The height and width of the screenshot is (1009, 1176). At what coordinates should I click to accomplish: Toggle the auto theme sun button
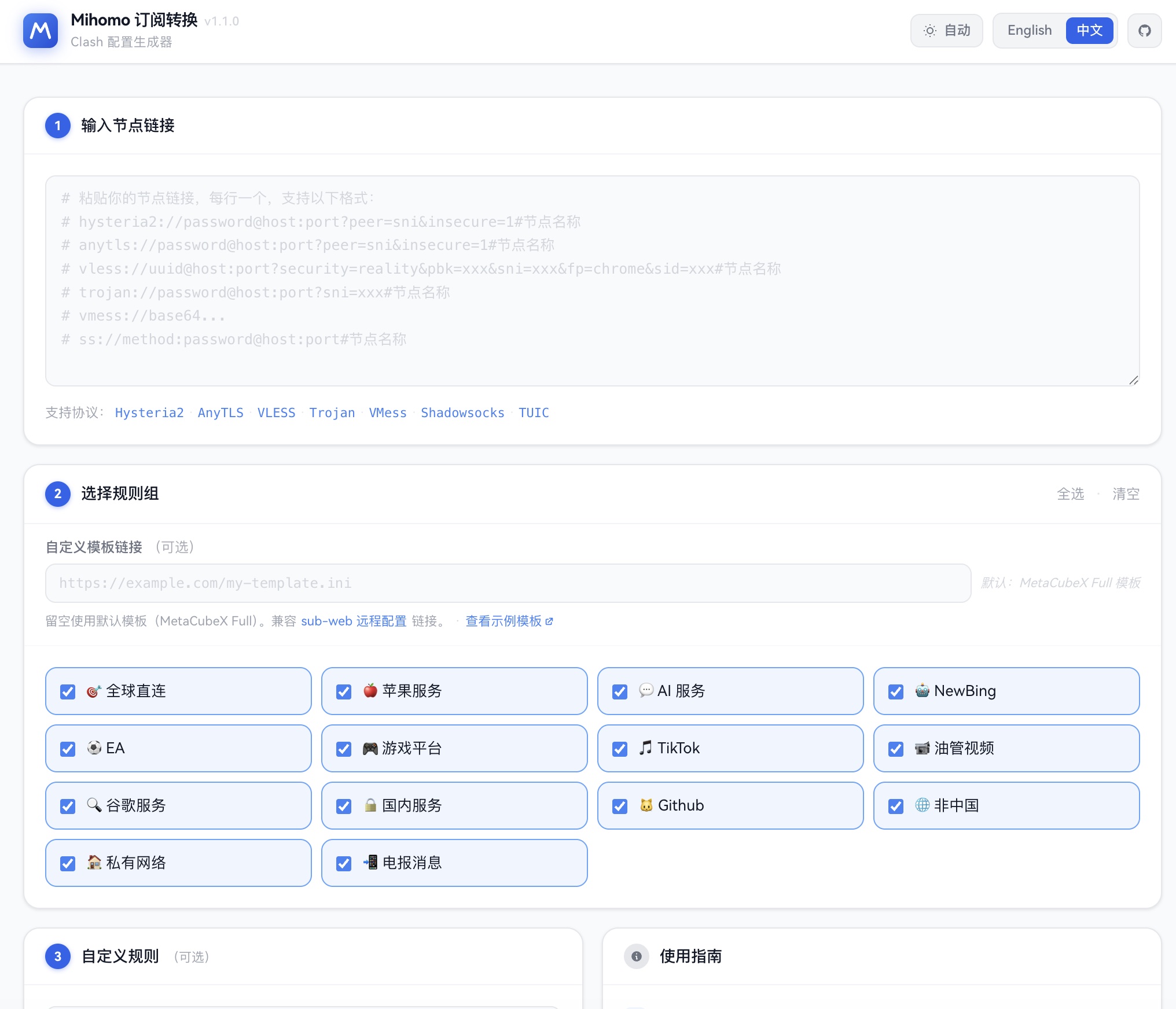point(946,31)
